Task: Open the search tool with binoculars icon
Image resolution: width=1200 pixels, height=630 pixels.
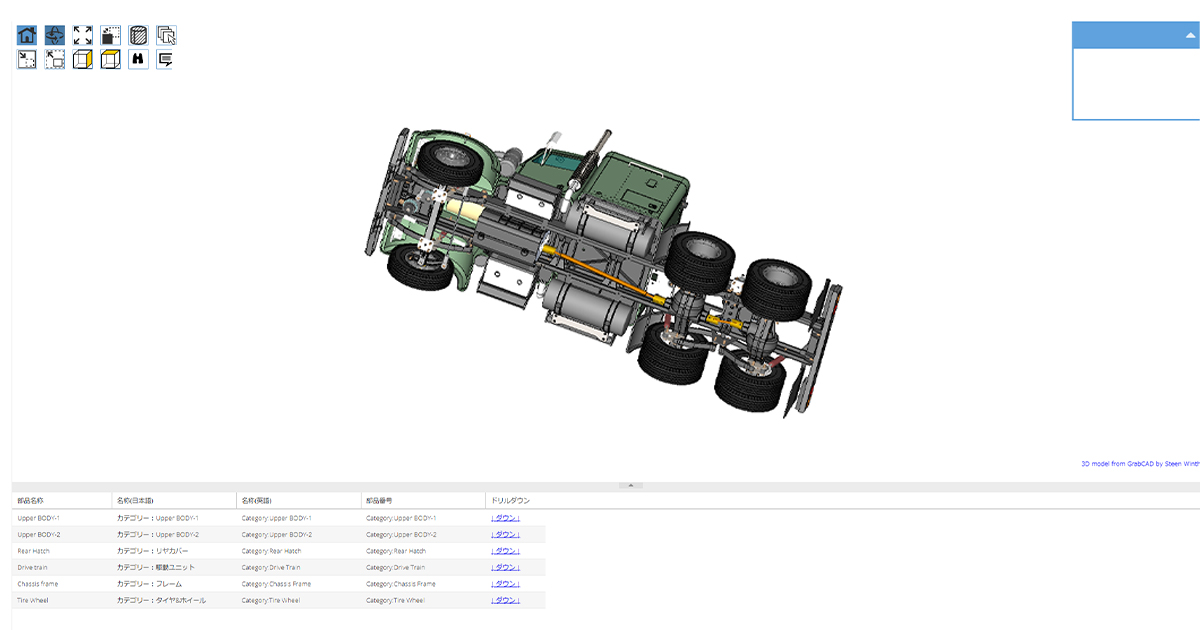Action: click(x=138, y=58)
